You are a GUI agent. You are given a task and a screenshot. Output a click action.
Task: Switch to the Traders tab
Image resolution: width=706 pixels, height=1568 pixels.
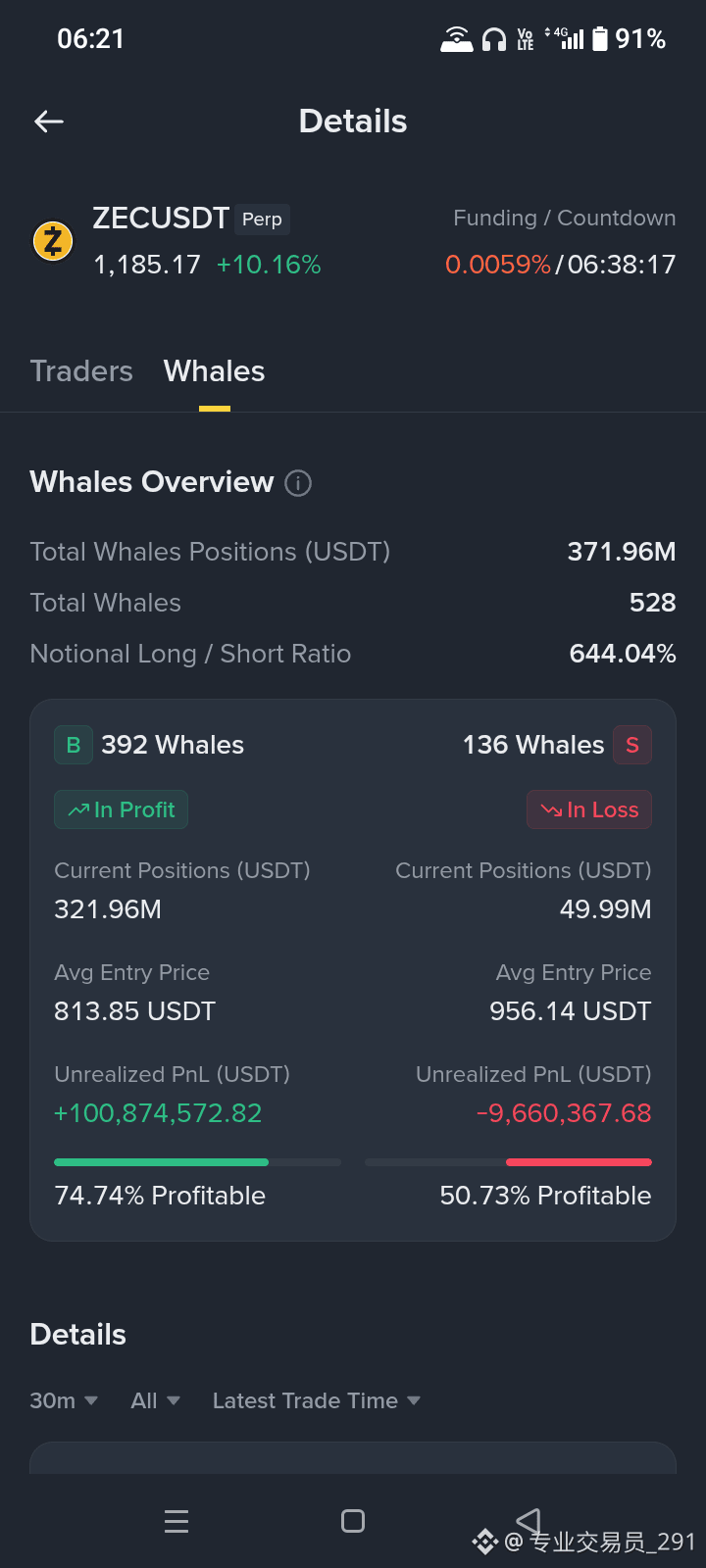tap(81, 371)
